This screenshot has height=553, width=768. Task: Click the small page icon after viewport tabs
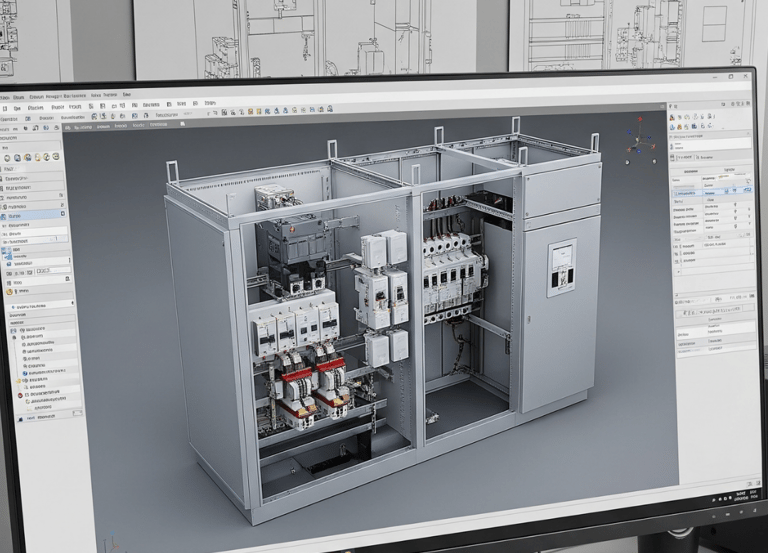pyautogui.click(x=183, y=124)
